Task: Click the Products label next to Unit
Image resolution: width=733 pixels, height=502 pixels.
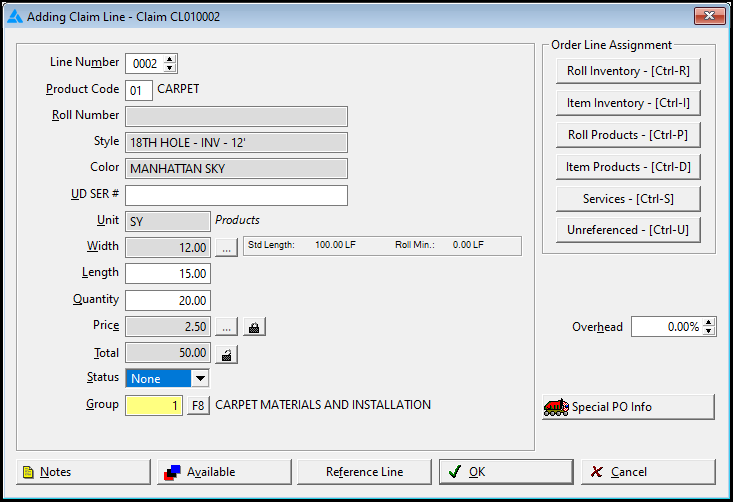Action: [x=237, y=220]
